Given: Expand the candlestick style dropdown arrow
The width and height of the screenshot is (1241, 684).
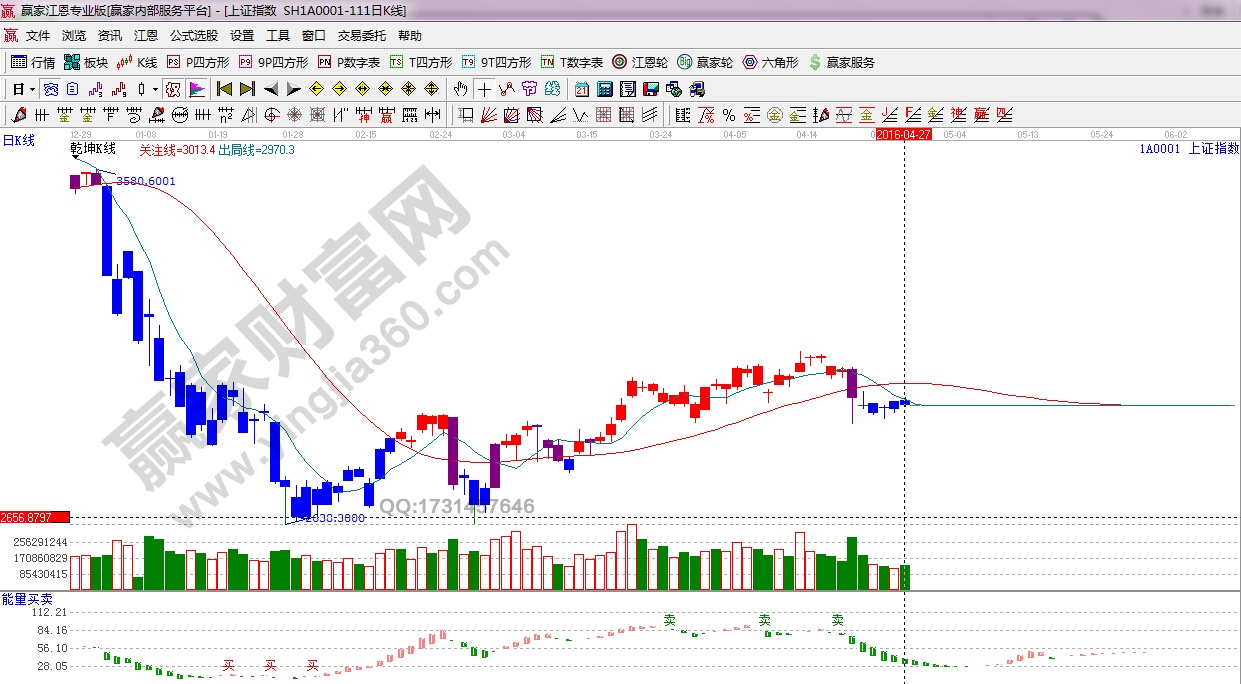Looking at the screenshot, I should pyautogui.click(x=155, y=89).
